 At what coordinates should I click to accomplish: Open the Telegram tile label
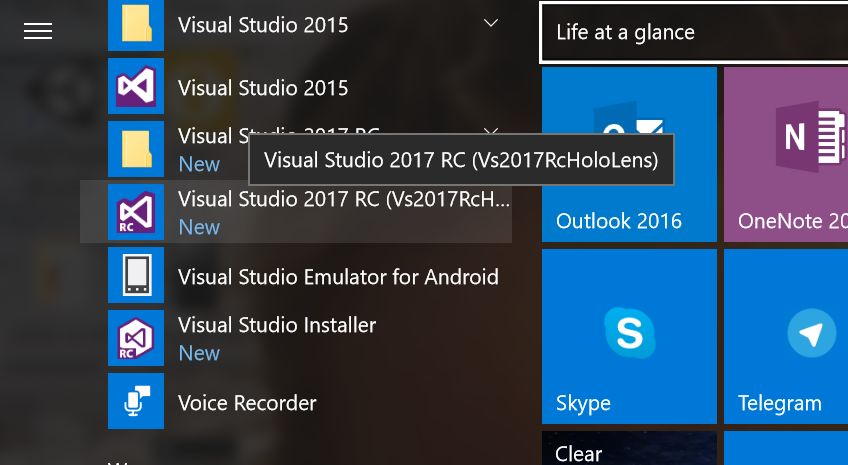(x=779, y=404)
